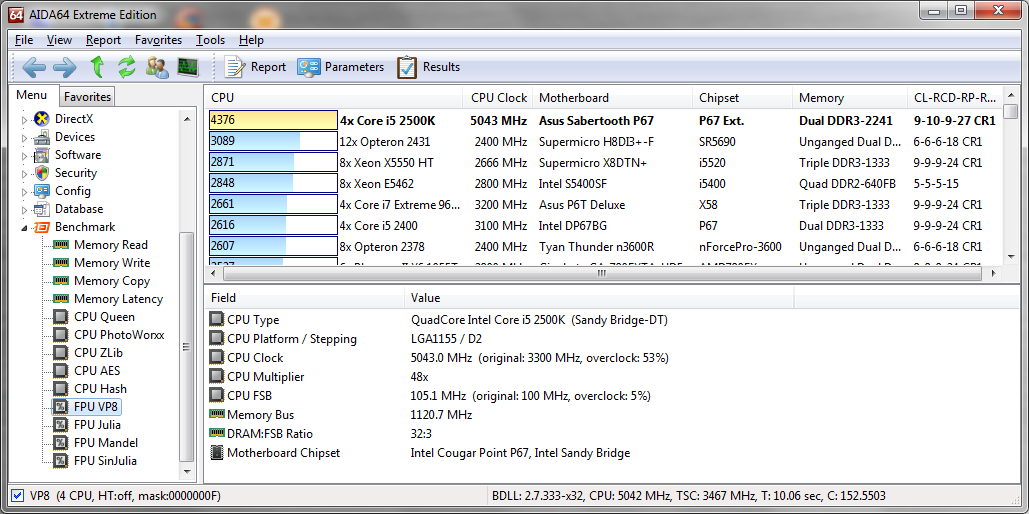Click the Back navigation arrow
1029x514 pixels.
coord(33,66)
